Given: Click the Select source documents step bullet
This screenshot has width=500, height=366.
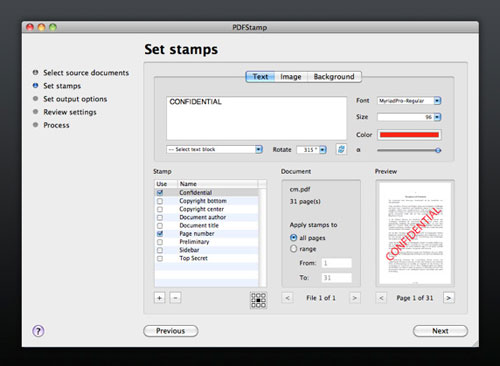Looking at the screenshot, I should (x=35, y=72).
